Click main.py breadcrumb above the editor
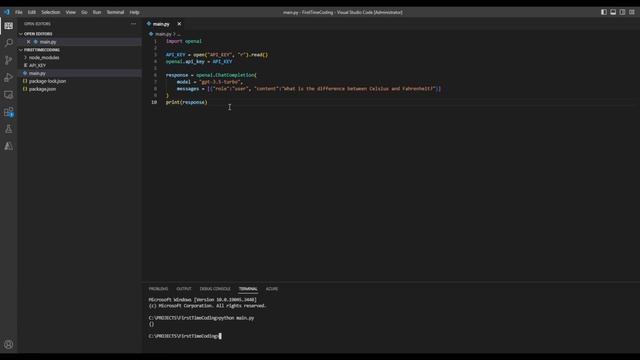Screen dimensions: 640x360 tap(163, 34)
